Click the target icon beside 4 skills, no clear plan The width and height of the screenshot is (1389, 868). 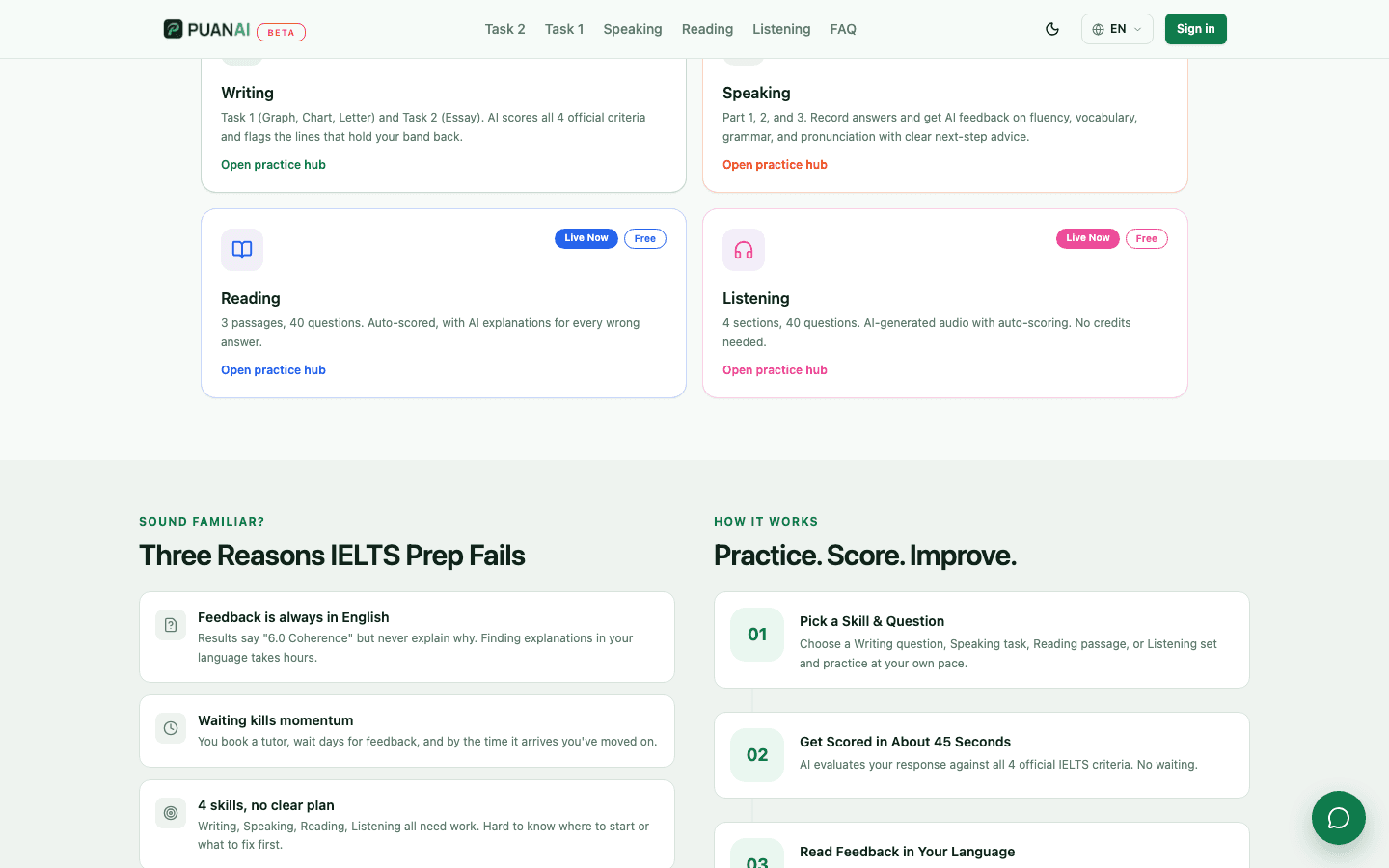click(x=171, y=813)
